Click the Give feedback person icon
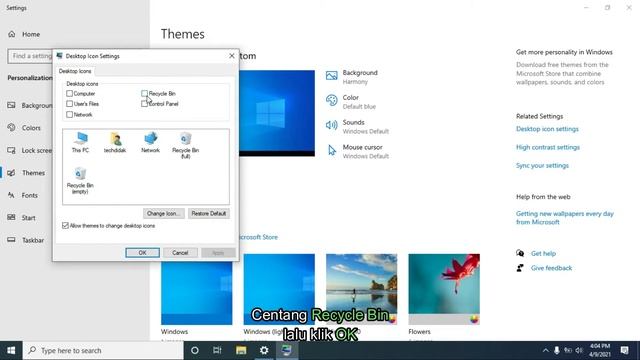 520,268
